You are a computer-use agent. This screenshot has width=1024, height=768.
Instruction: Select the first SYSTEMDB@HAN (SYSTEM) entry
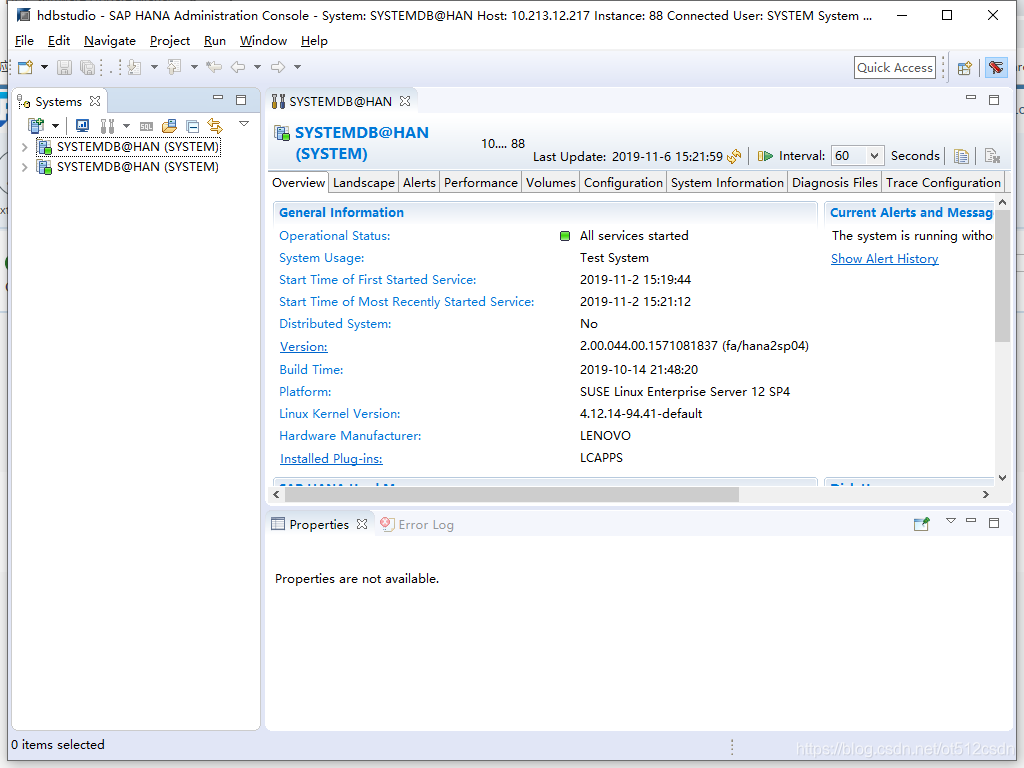(128, 147)
